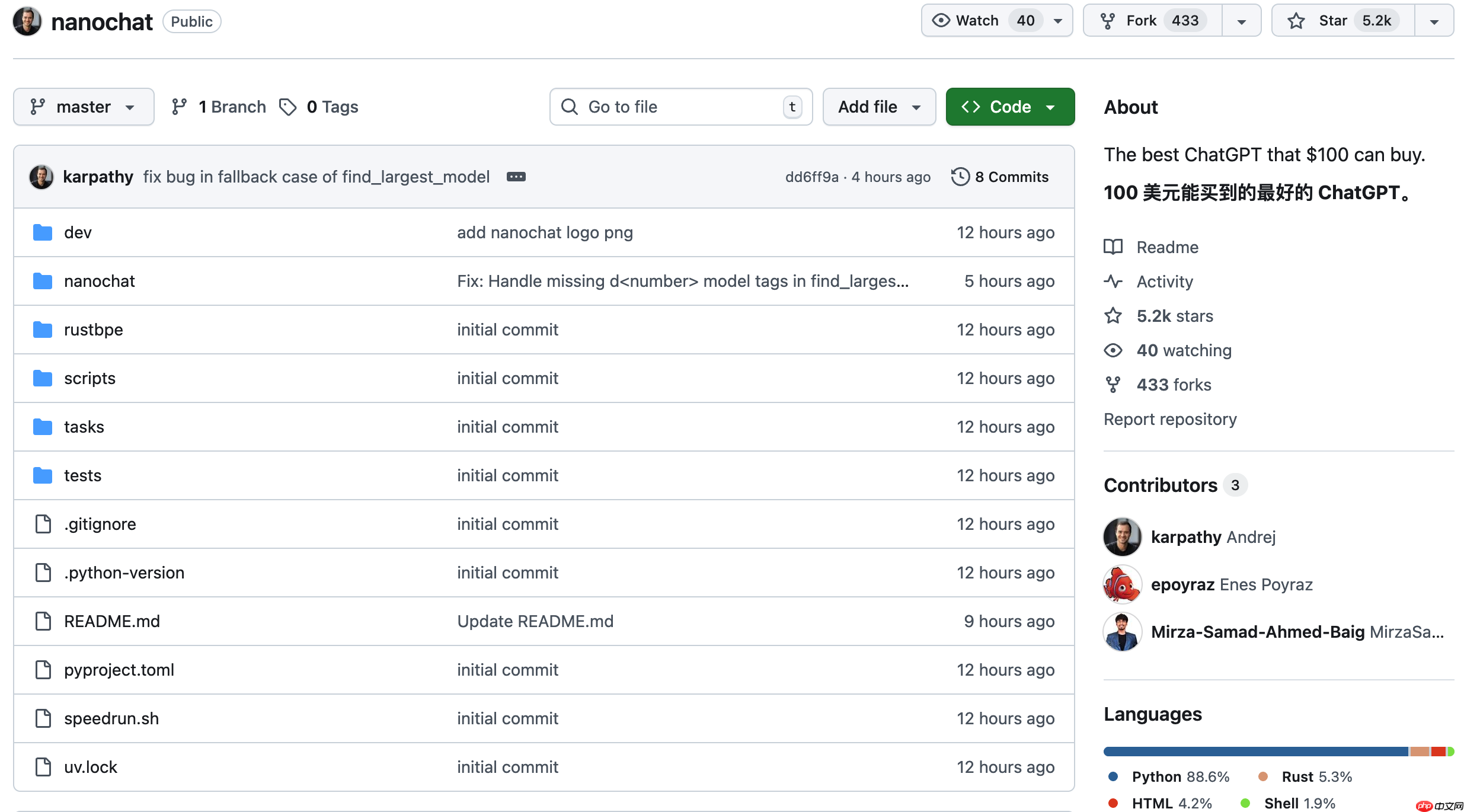1464x812 pixels.
Task: Click the speedrun.sh file icon
Action: tap(43, 718)
